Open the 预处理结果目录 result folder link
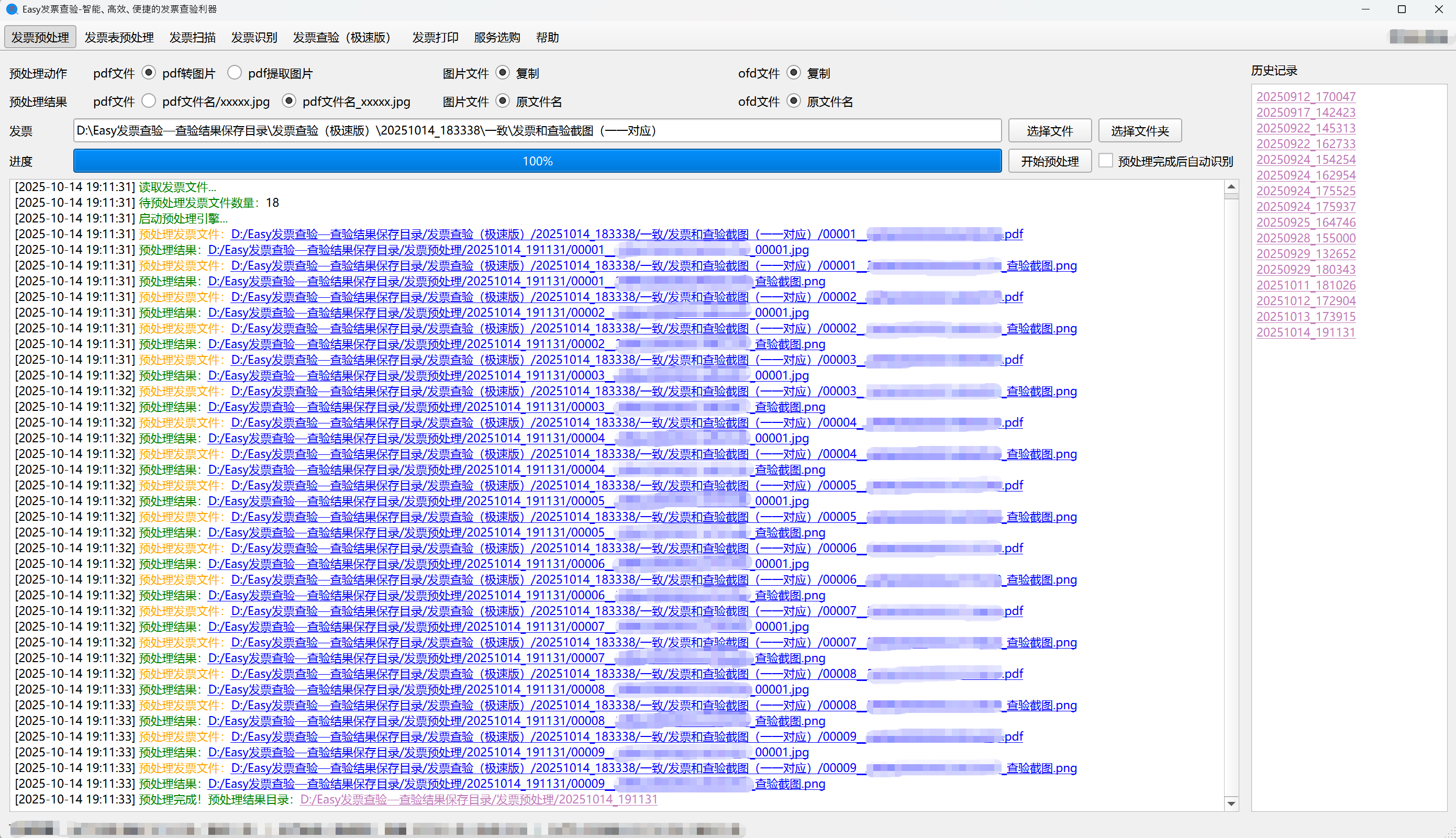The width and height of the screenshot is (1456, 838). point(478,799)
